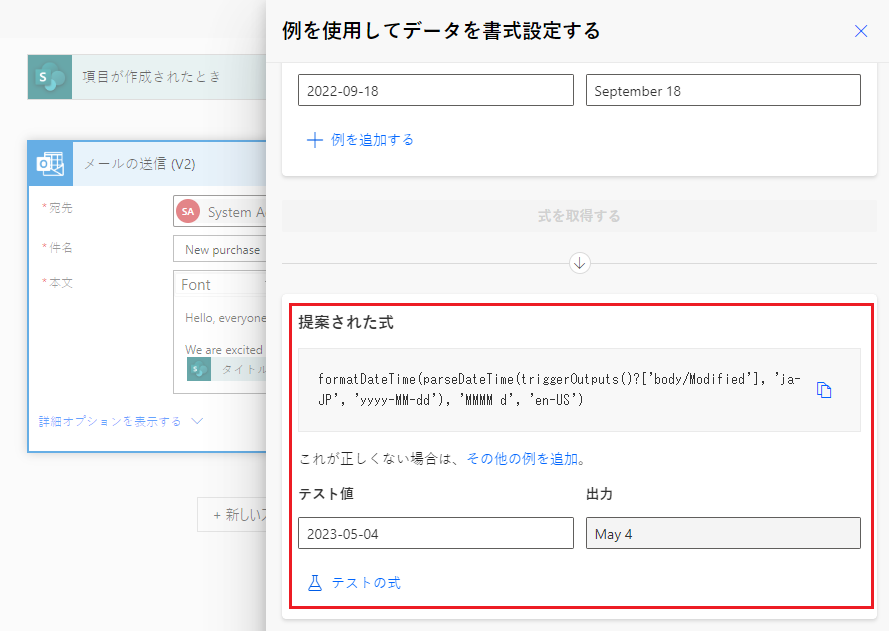Select the September 18 output example field
Viewport: 889px width, 631px height.
pyautogui.click(x=722, y=90)
